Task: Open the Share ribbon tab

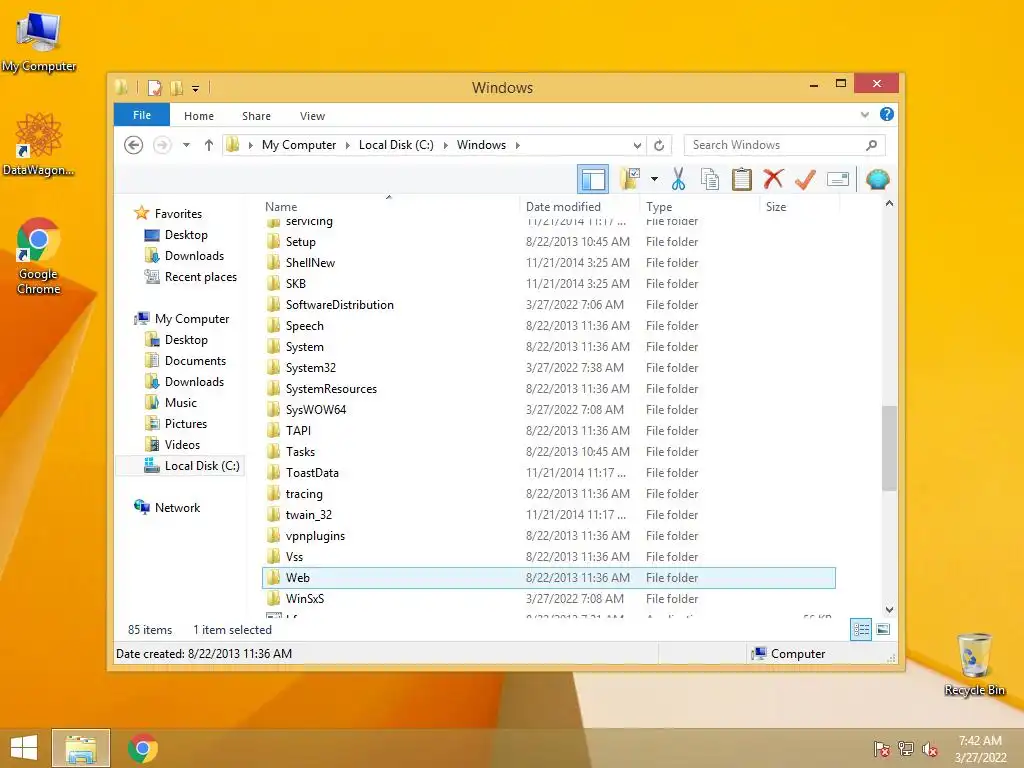Action: (256, 116)
